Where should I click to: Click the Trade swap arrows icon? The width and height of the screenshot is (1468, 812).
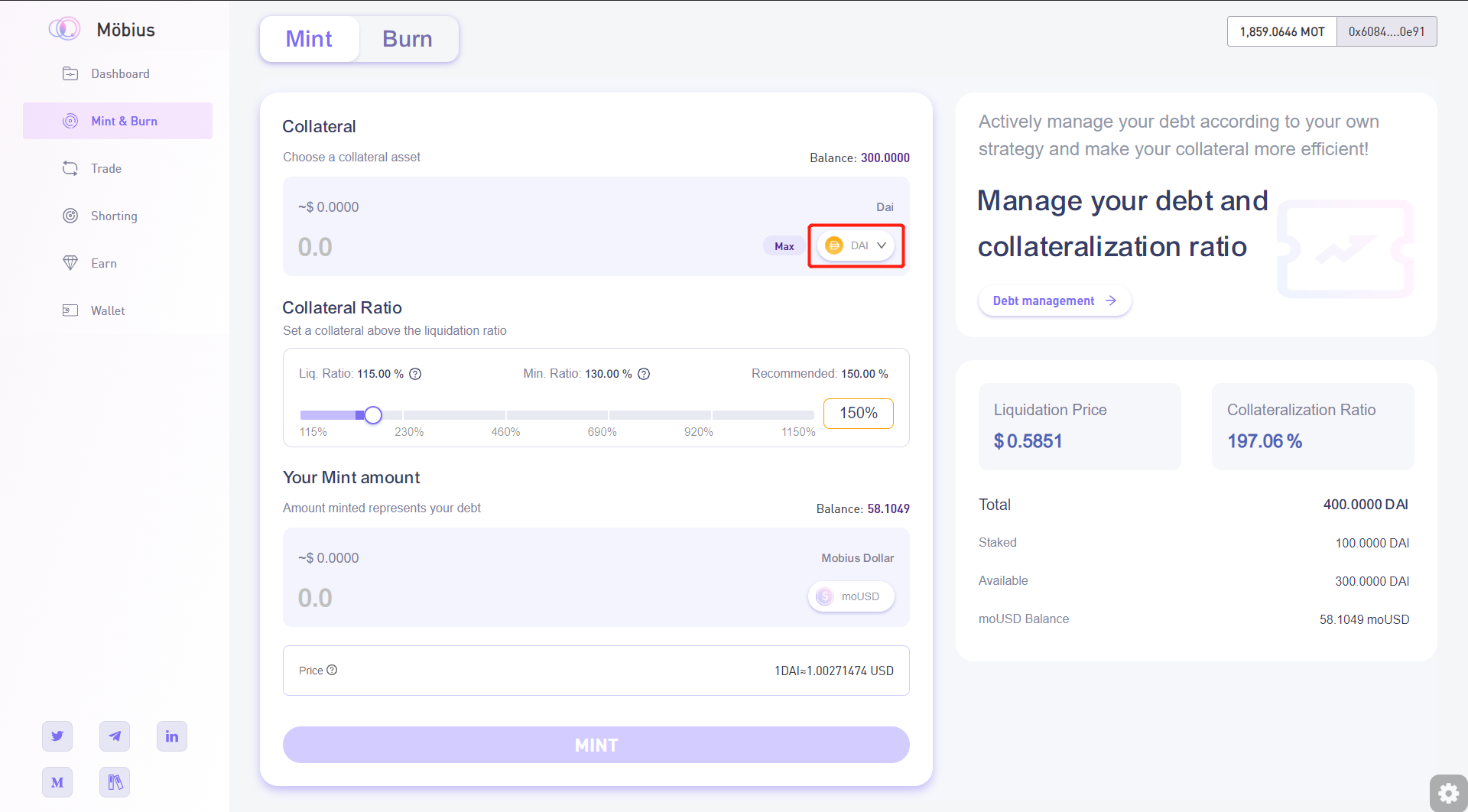click(x=70, y=168)
